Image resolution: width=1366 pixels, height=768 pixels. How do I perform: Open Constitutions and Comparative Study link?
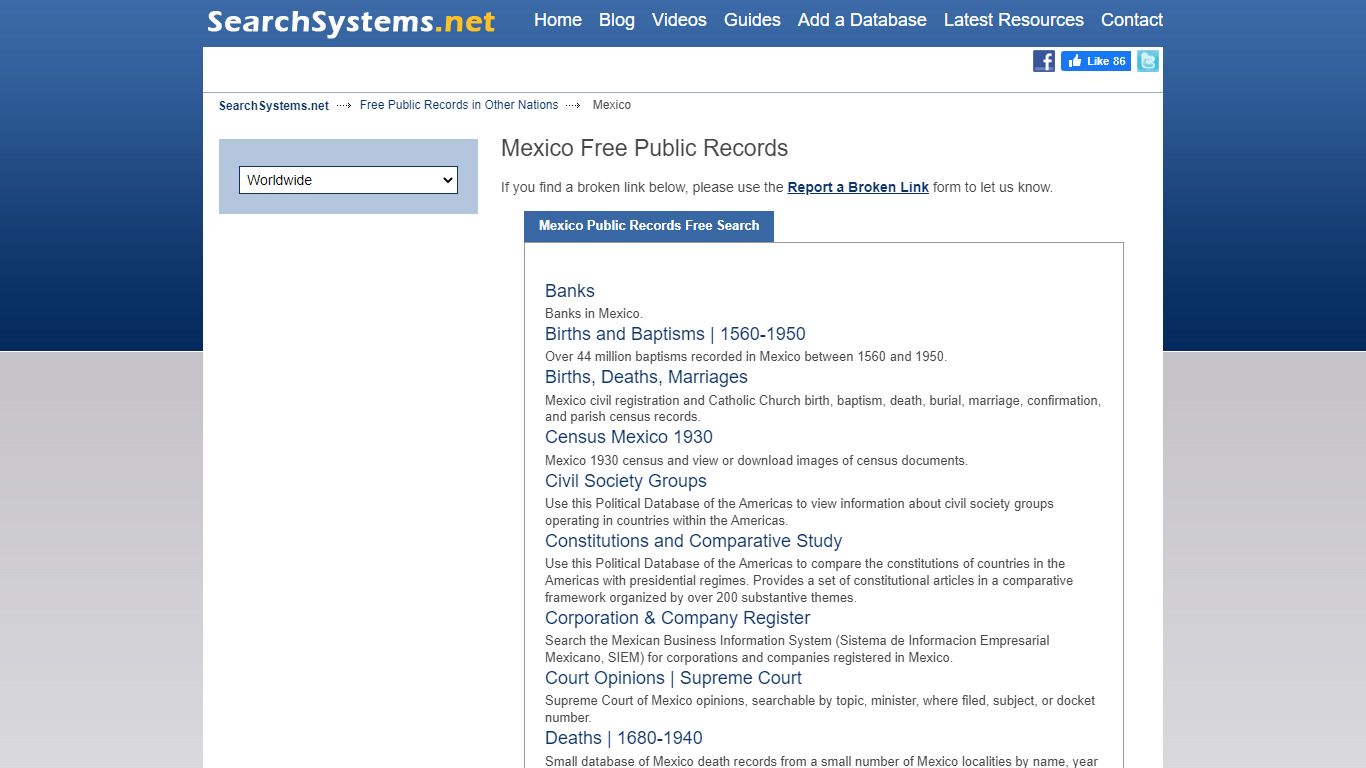pos(694,541)
